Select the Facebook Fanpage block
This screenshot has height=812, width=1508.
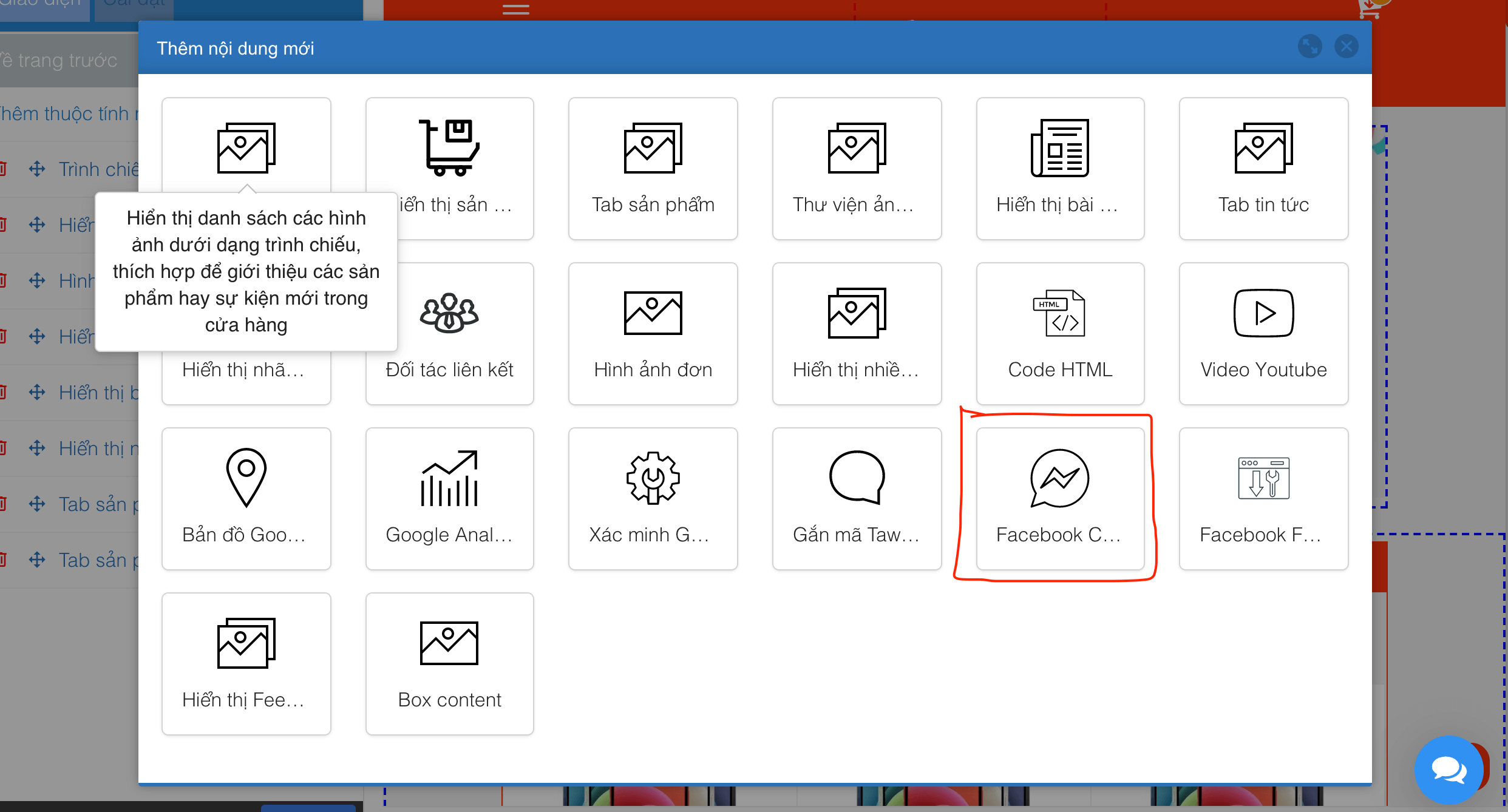pos(1263,499)
